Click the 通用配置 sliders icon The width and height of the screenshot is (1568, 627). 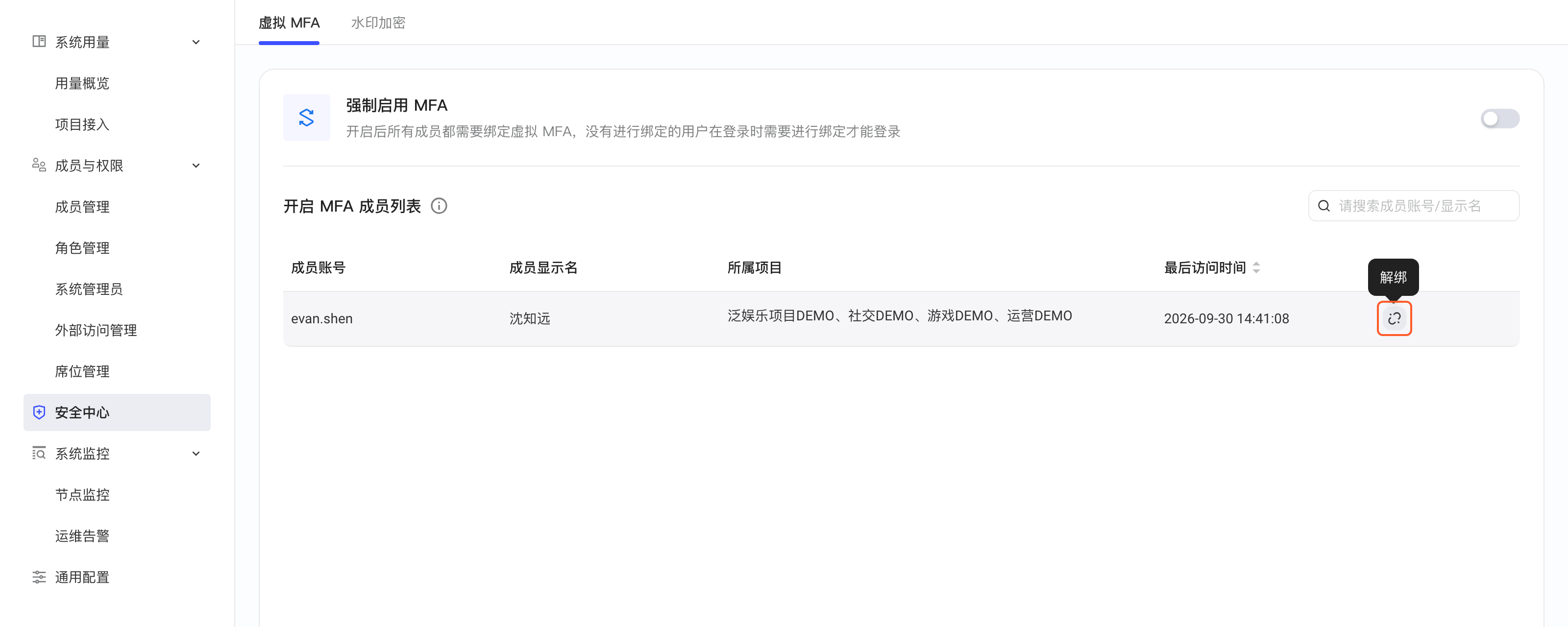(x=39, y=577)
